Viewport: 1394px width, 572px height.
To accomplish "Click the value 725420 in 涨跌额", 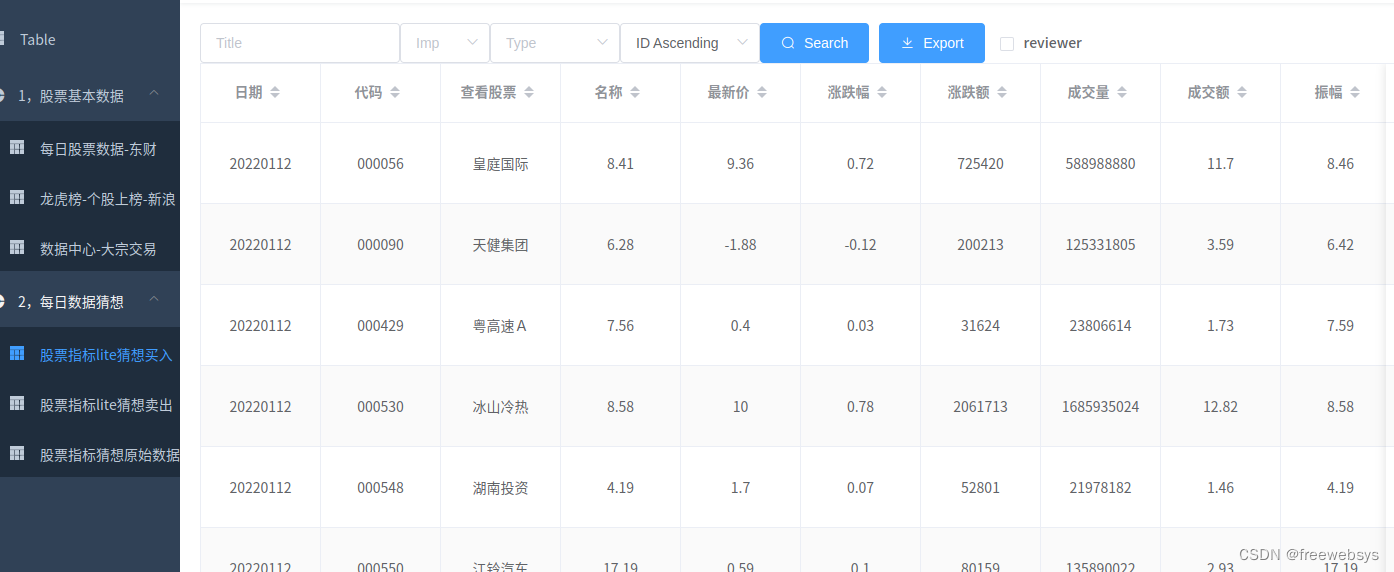I will point(980,164).
